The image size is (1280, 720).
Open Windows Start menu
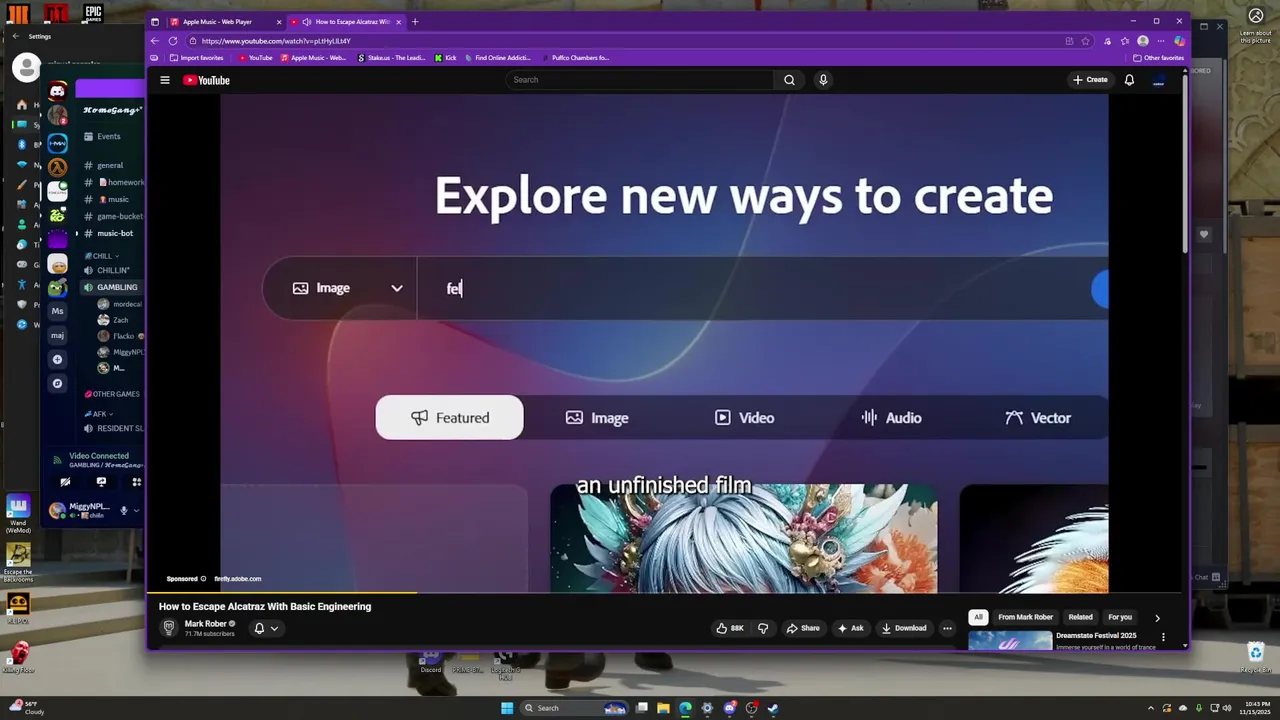pos(507,708)
